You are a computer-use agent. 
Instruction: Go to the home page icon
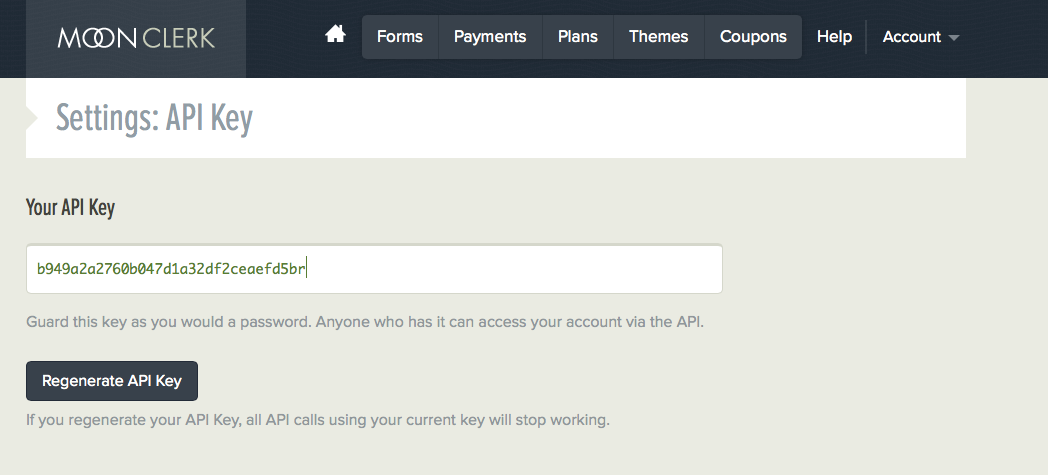click(x=335, y=34)
